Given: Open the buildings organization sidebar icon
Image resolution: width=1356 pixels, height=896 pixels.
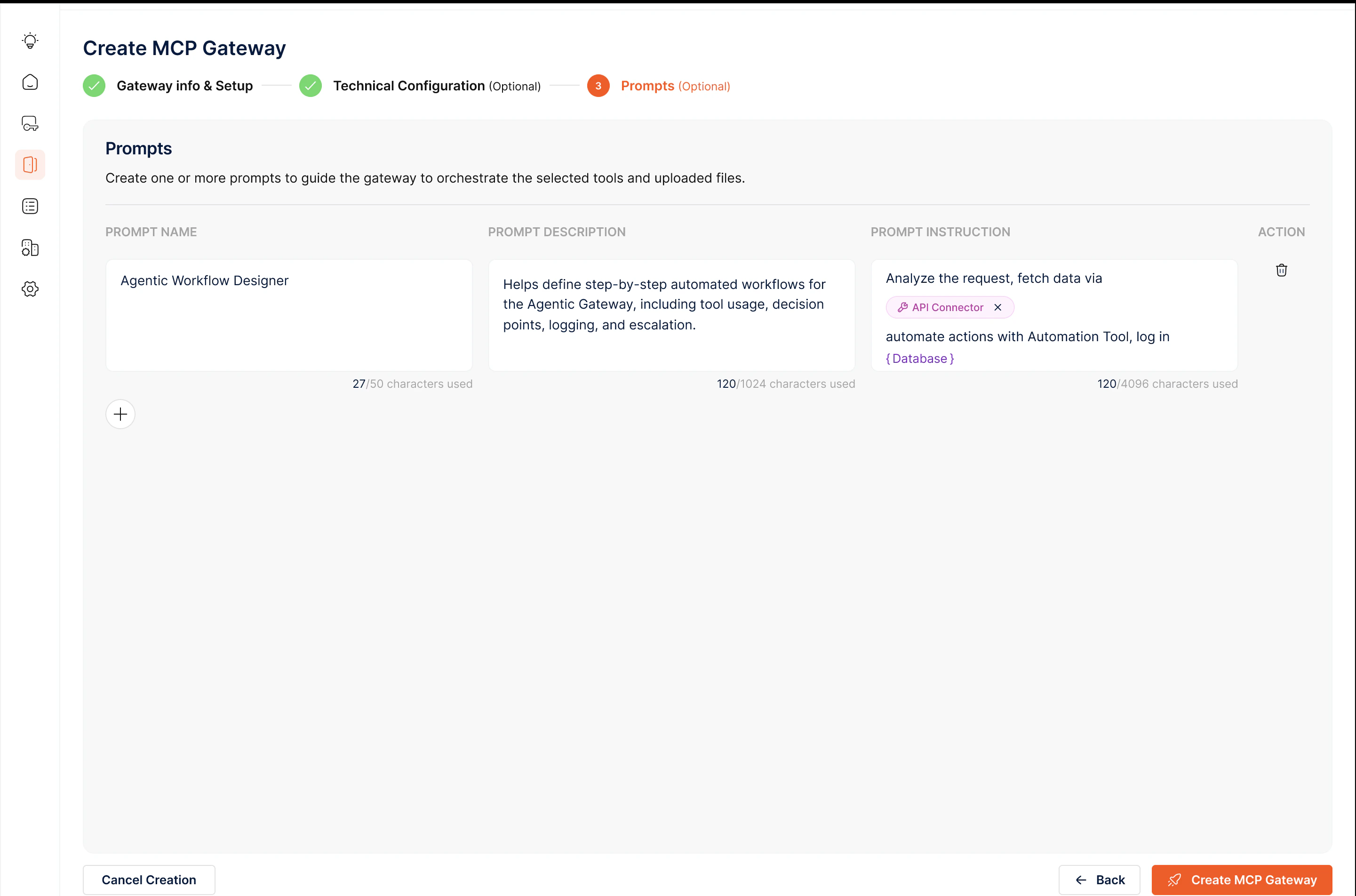Looking at the screenshot, I should 30,248.
